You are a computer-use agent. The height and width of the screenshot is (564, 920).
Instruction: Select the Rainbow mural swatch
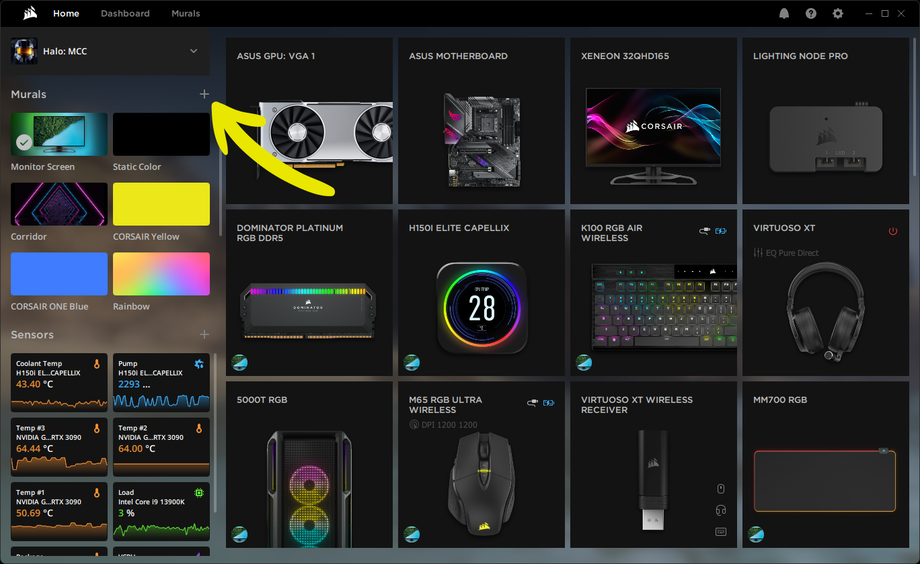tap(161, 274)
